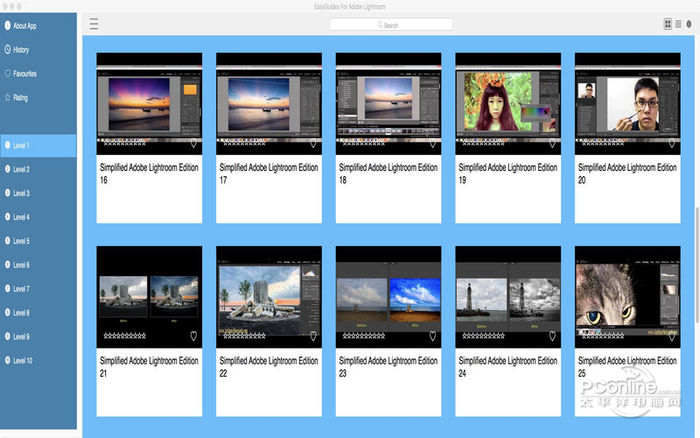Screen dimensions: 700x438
Task: Open Level 10 in sidebar list
Action: 22,359
